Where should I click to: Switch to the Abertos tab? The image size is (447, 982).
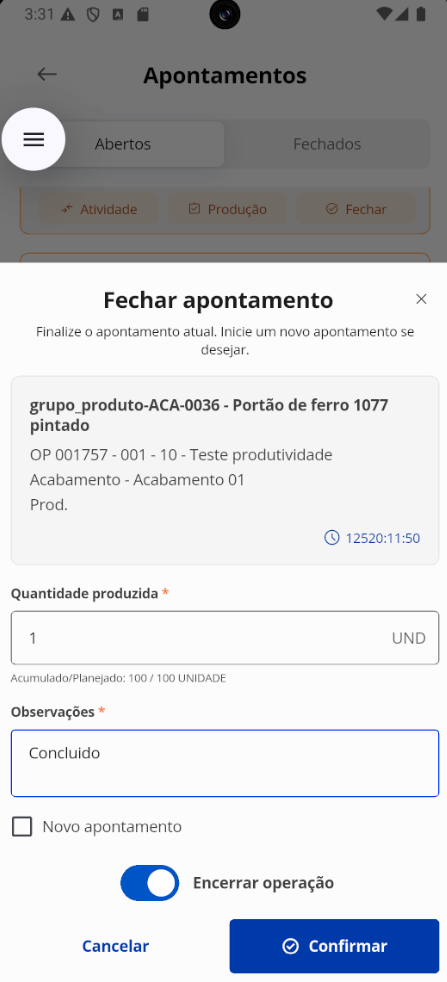123,144
